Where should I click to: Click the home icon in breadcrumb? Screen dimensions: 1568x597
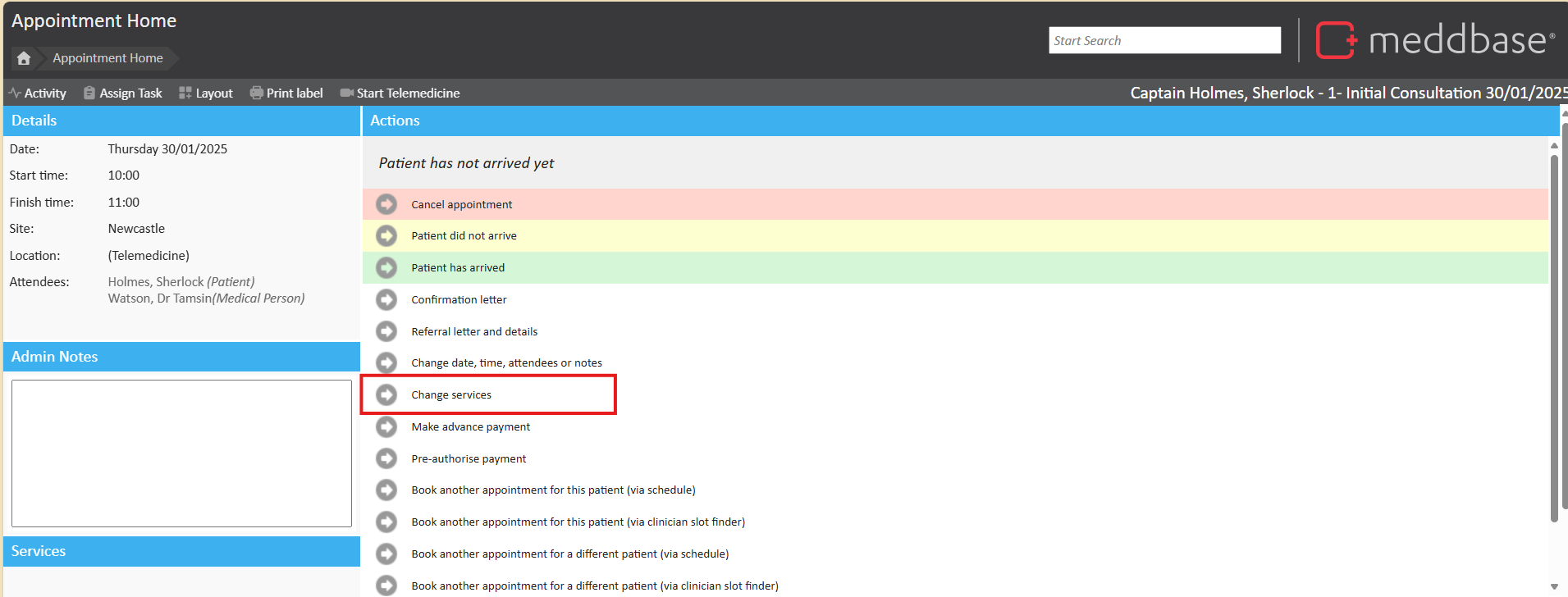click(24, 58)
